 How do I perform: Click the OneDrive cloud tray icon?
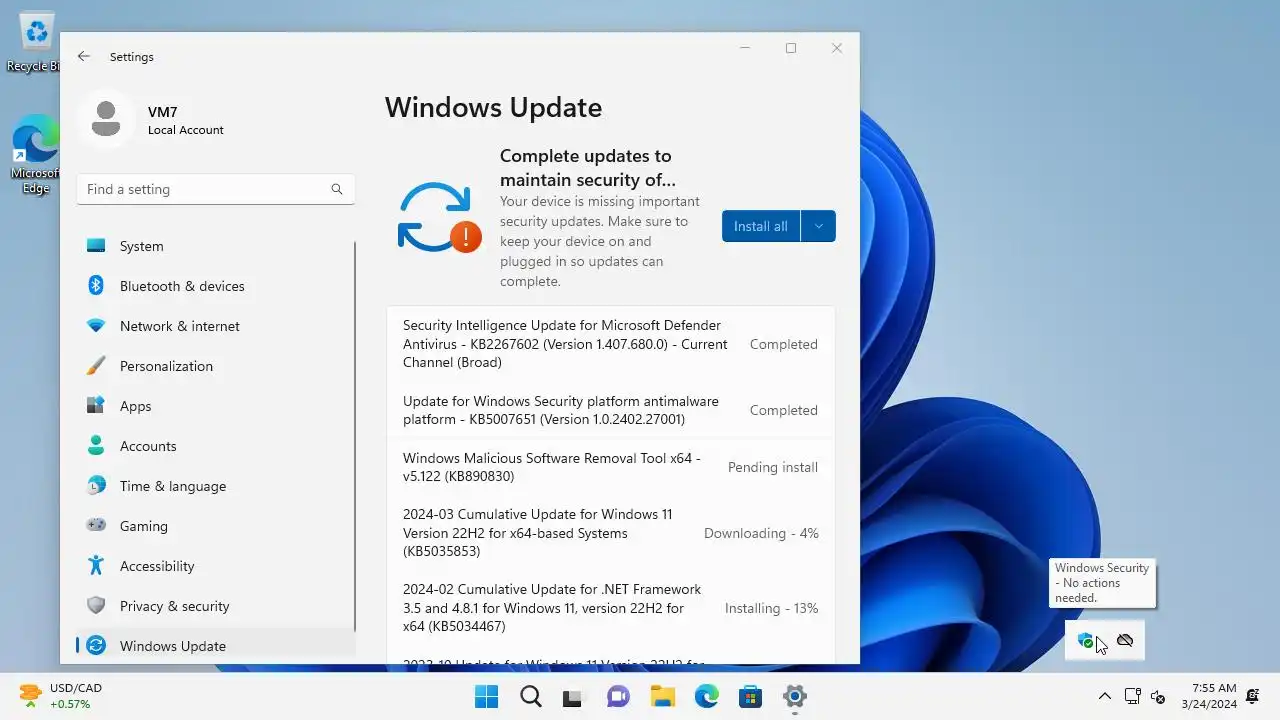(1125, 640)
